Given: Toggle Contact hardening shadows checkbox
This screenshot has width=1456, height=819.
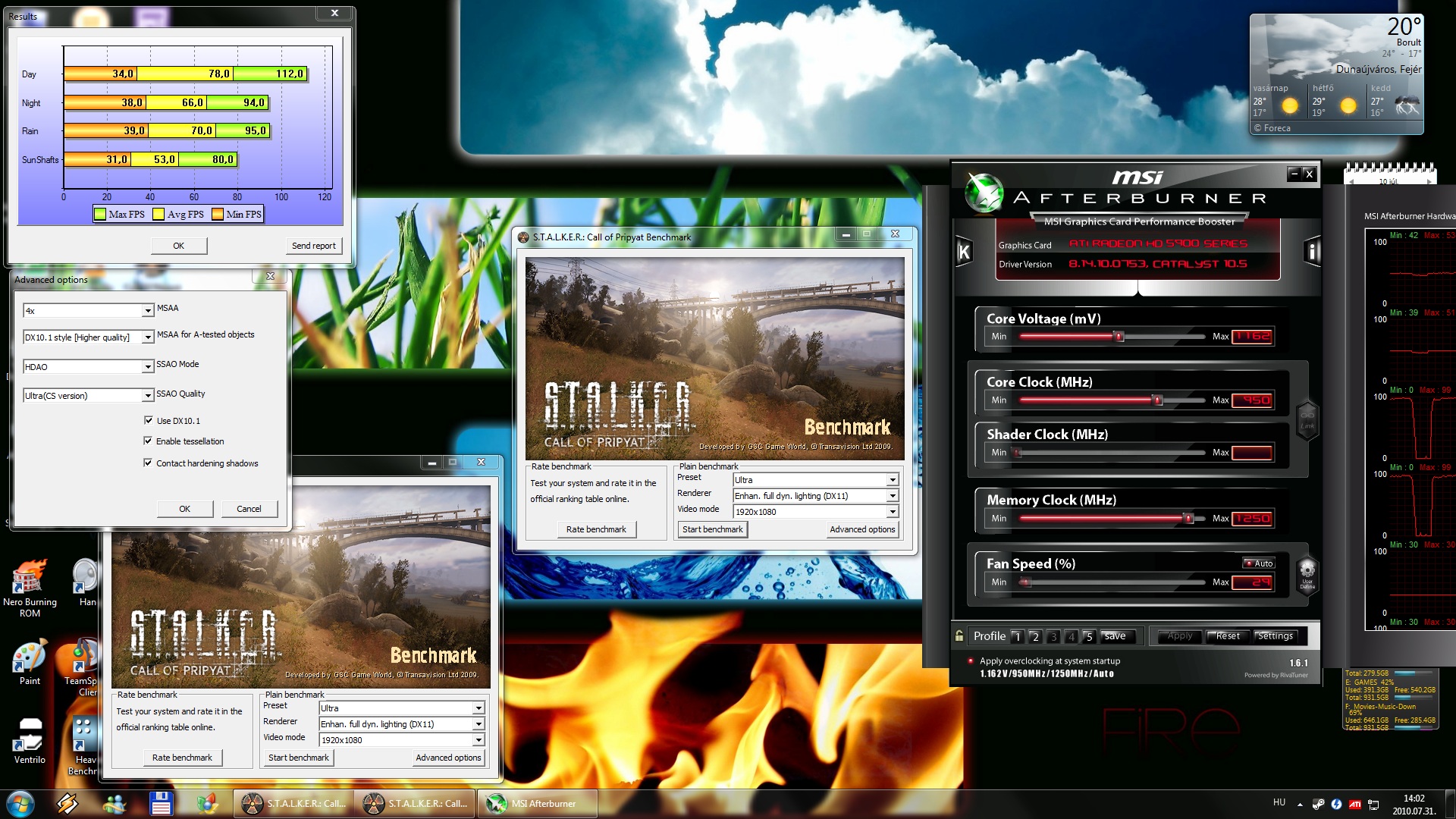Looking at the screenshot, I should (x=148, y=463).
